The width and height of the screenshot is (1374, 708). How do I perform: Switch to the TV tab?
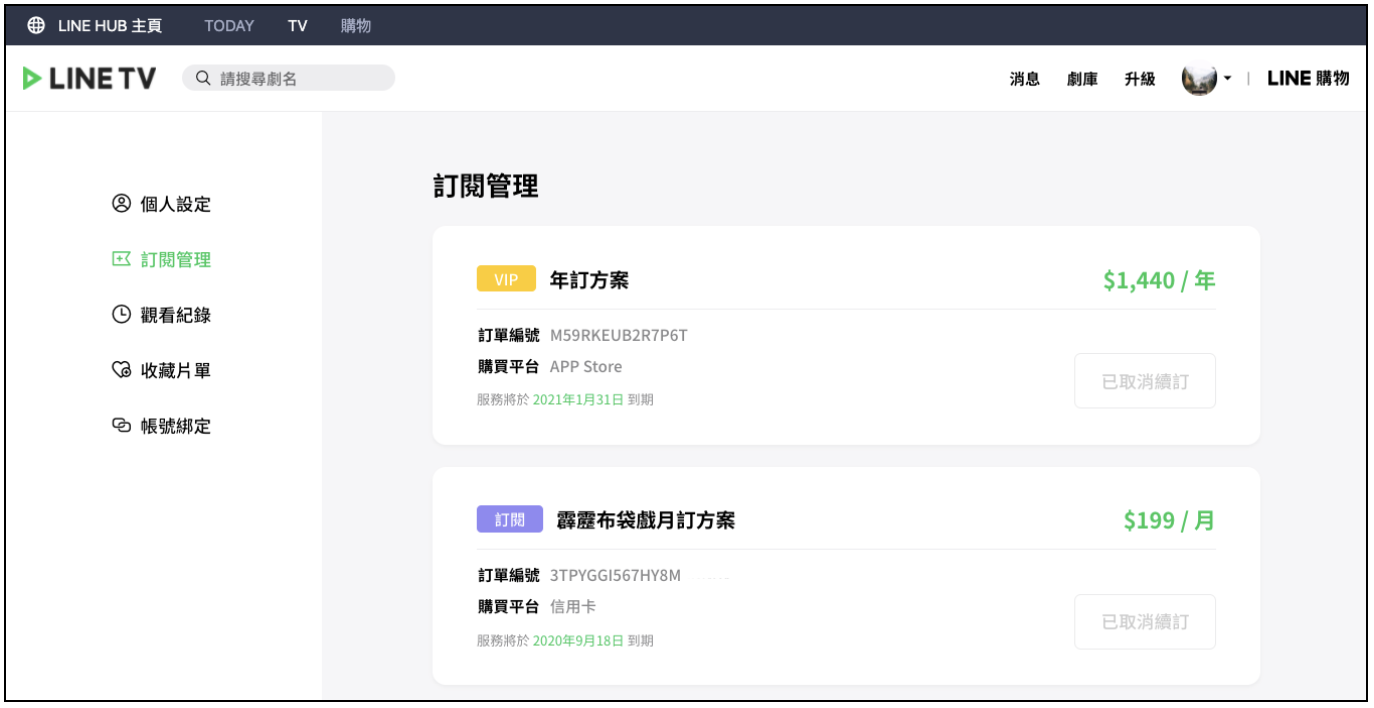[297, 26]
